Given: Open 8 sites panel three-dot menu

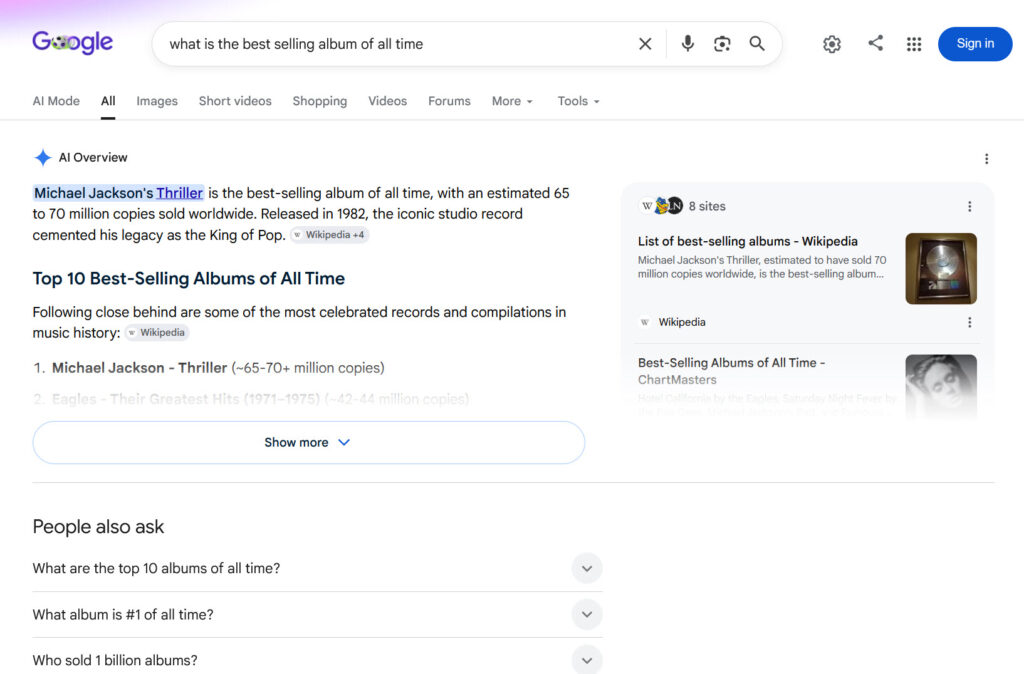Looking at the screenshot, I should click(x=969, y=206).
